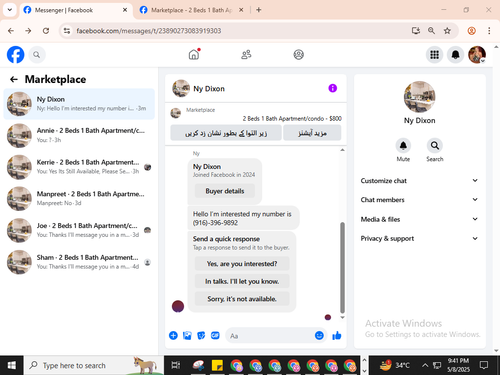The width and height of the screenshot is (500, 375).
Task: Open Sham conversation in list
Action: pyautogui.click(x=79, y=262)
